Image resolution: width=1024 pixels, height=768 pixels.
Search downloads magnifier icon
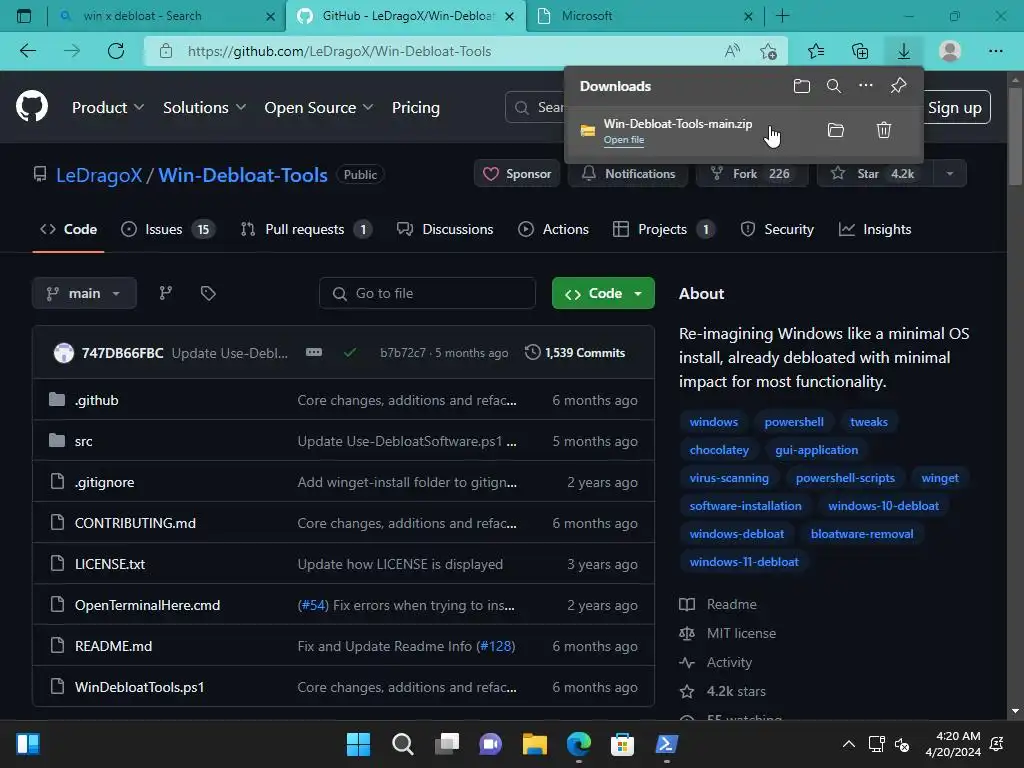tap(833, 86)
